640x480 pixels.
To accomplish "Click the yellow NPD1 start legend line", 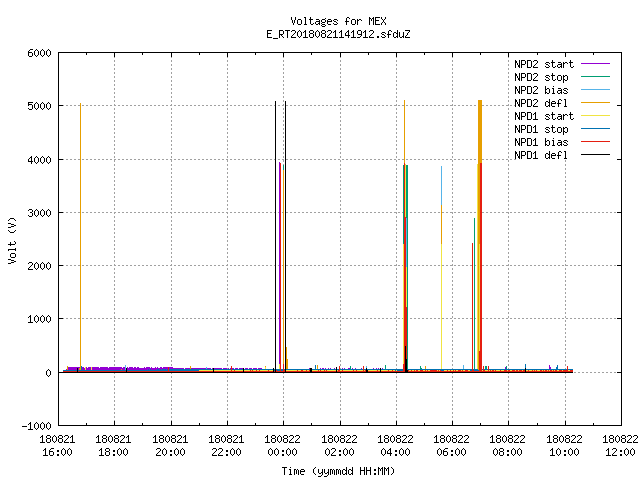I will [x=595, y=116].
